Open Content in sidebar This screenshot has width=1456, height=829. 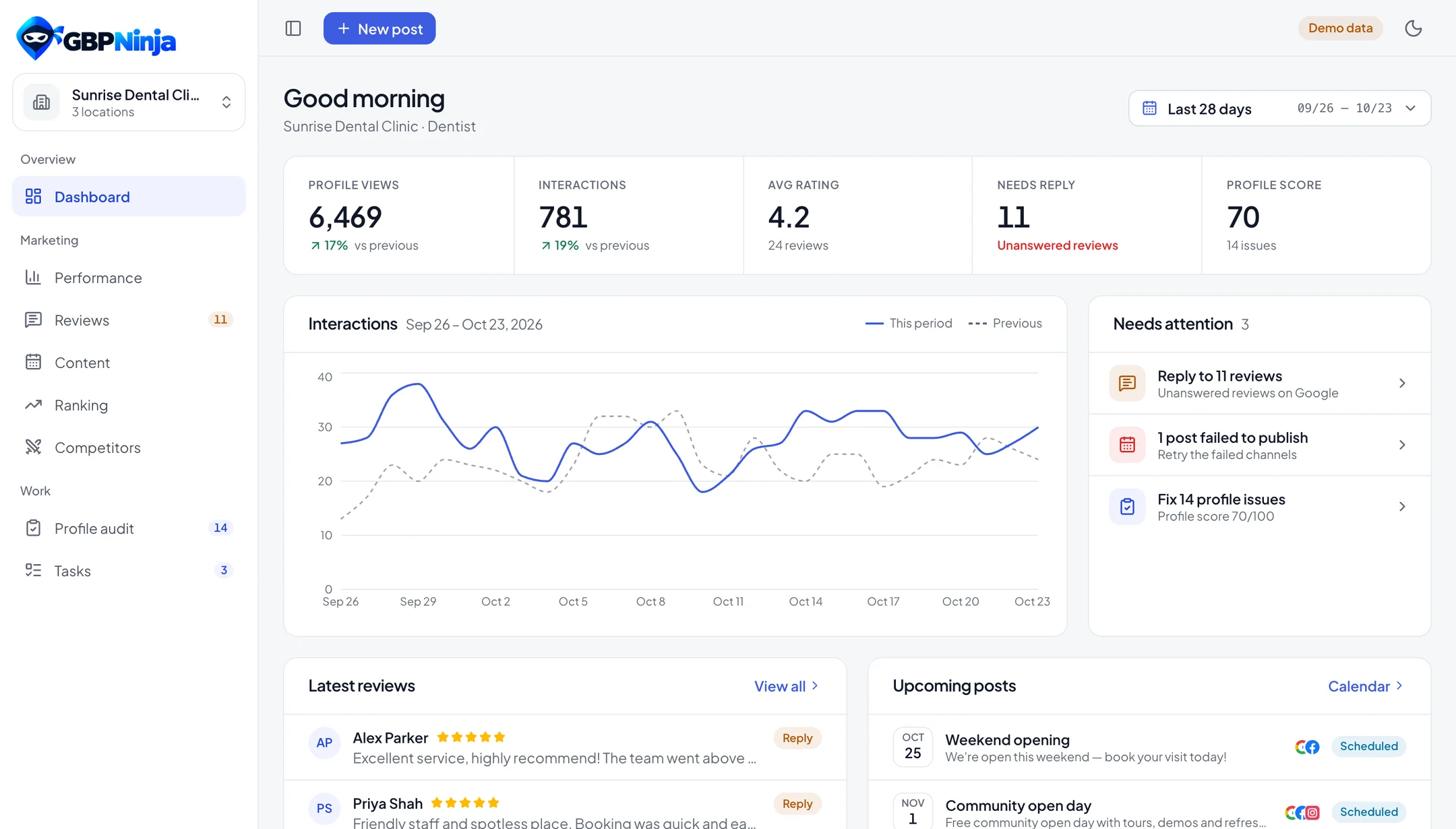click(x=129, y=363)
